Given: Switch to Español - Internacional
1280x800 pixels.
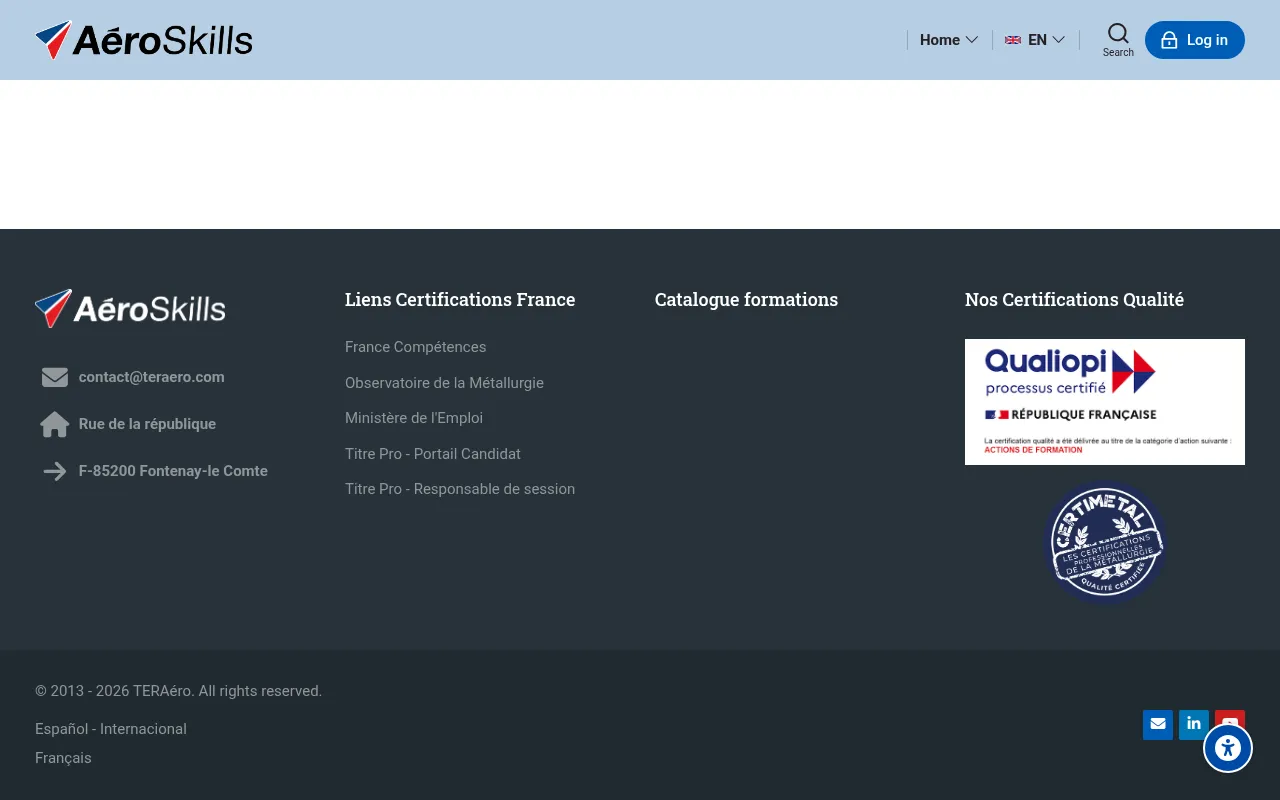Looking at the screenshot, I should (x=111, y=729).
